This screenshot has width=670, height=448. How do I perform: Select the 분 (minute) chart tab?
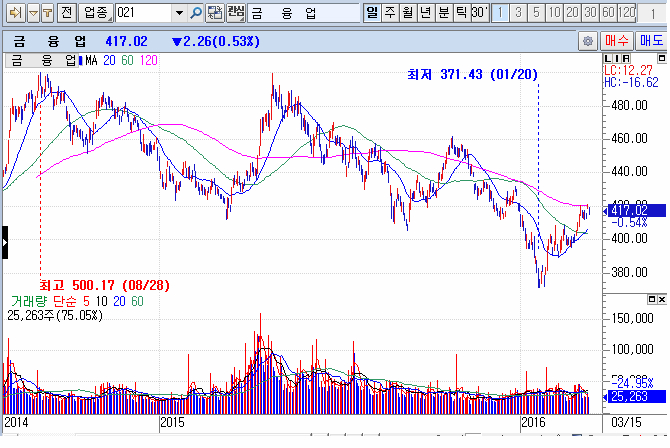442,13
